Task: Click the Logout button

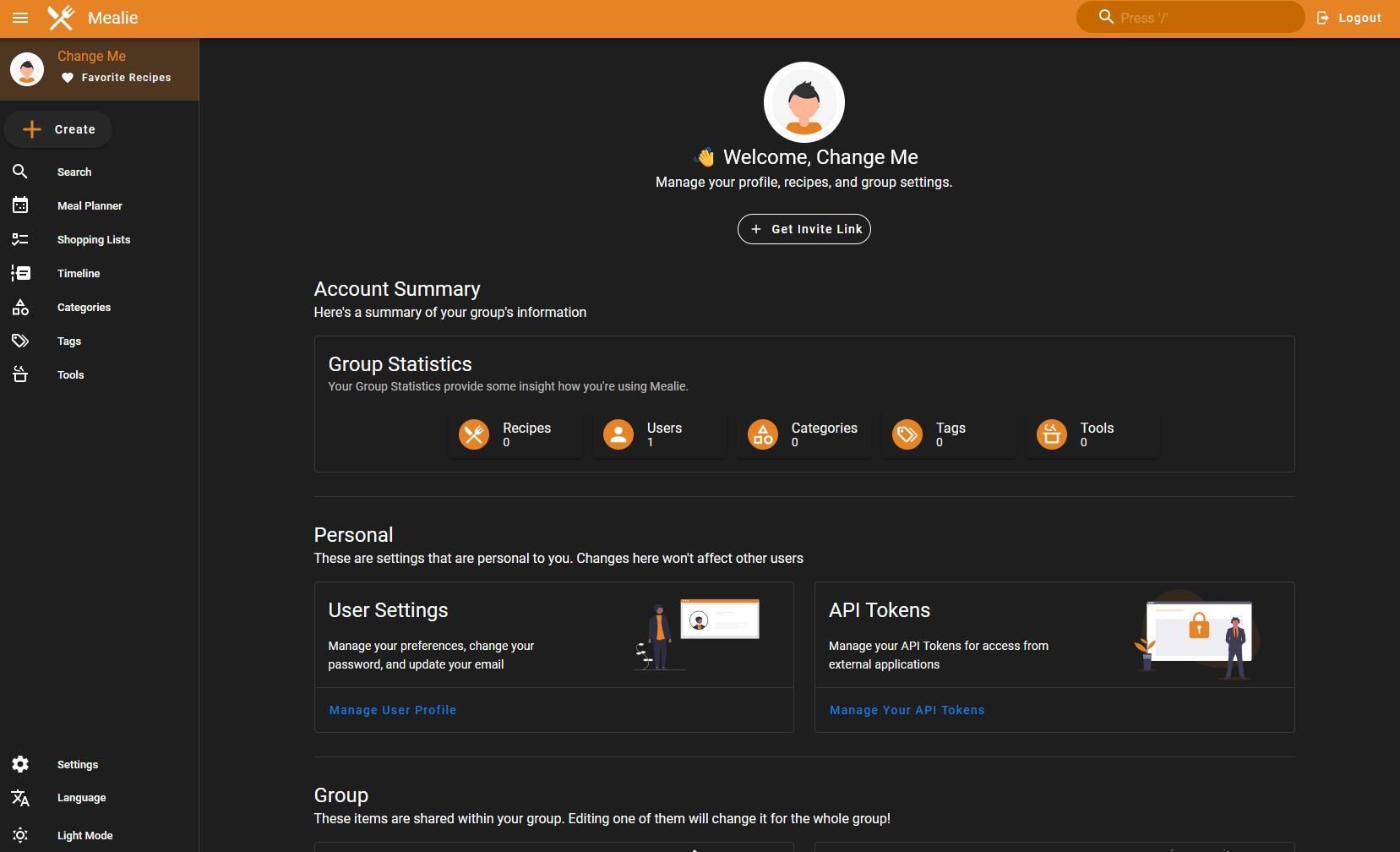Action: click(x=1349, y=18)
